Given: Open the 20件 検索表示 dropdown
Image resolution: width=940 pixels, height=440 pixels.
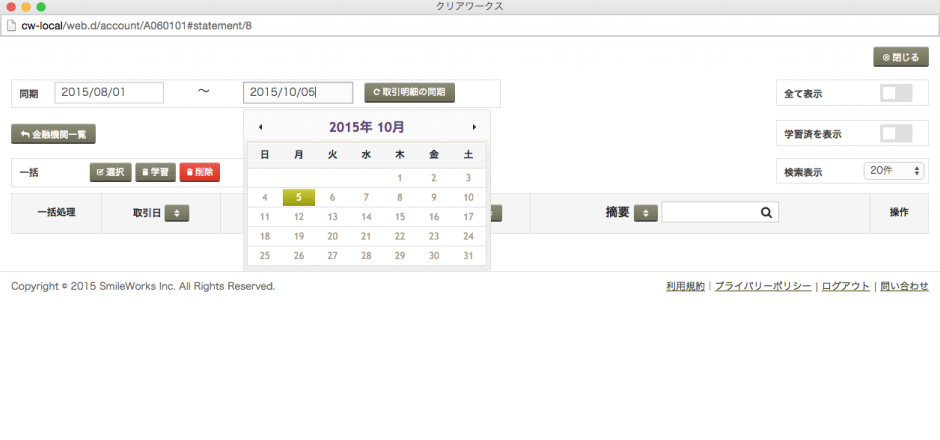Looking at the screenshot, I should click(894, 171).
